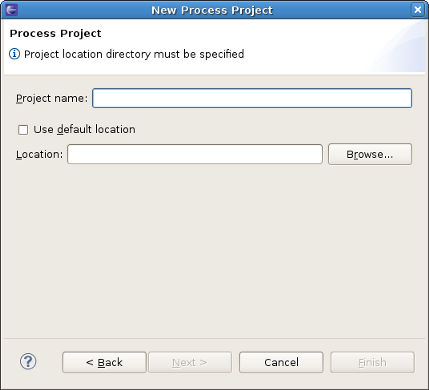
Task: Close the New Process Project dialog
Action: (418, 10)
